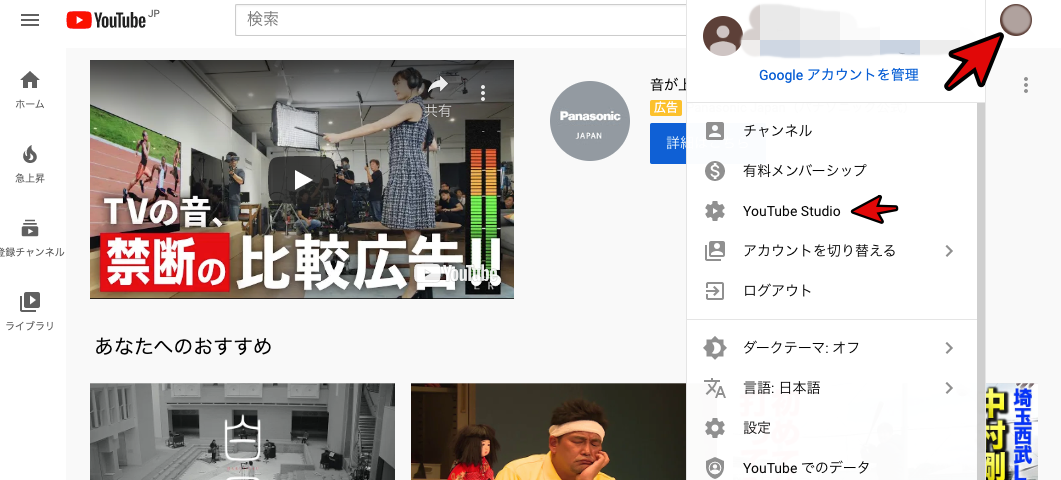Click the YouTube watermark on ad video

pos(457,273)
